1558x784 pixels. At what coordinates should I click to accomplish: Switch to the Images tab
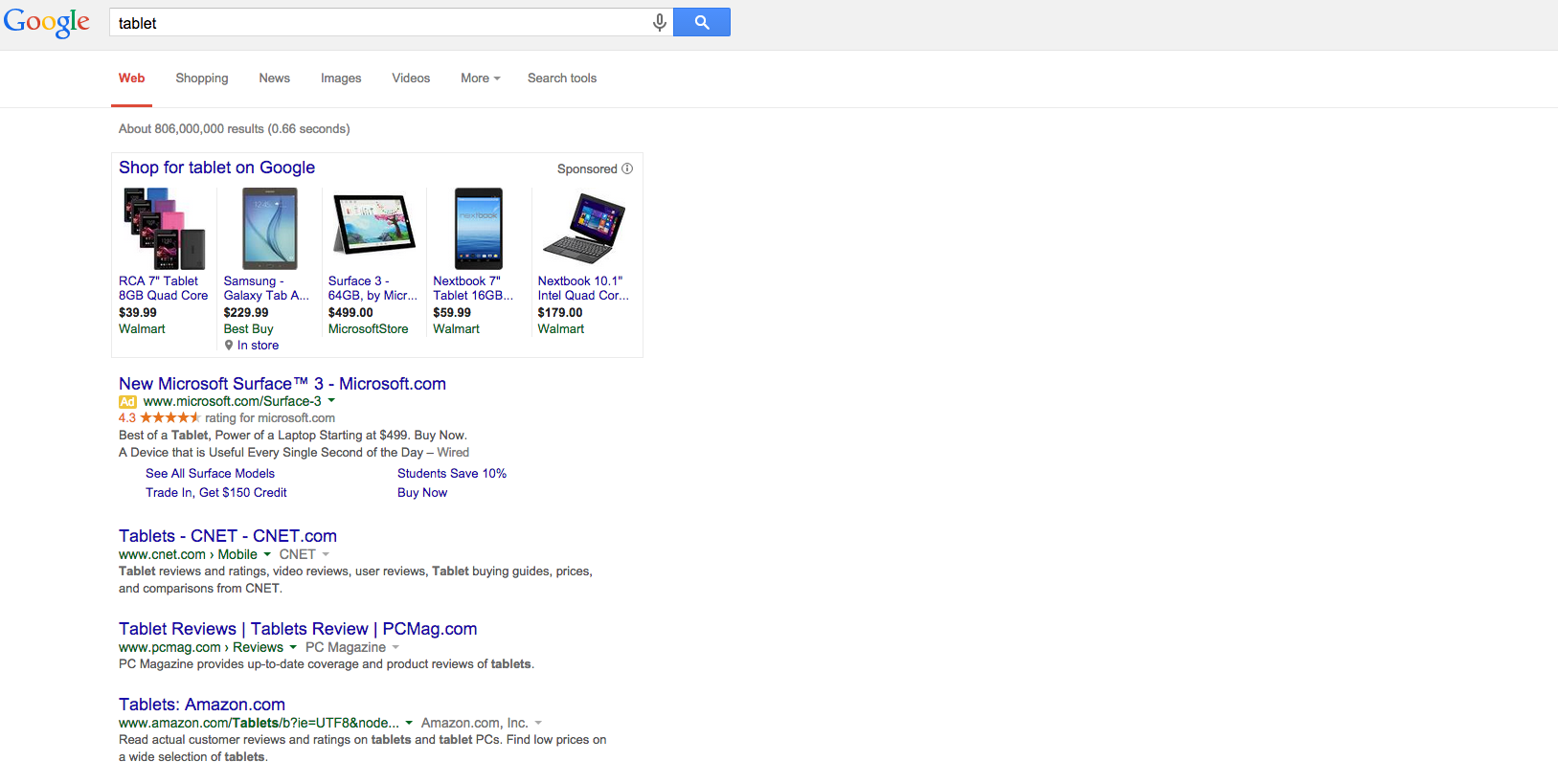point(341,78)
